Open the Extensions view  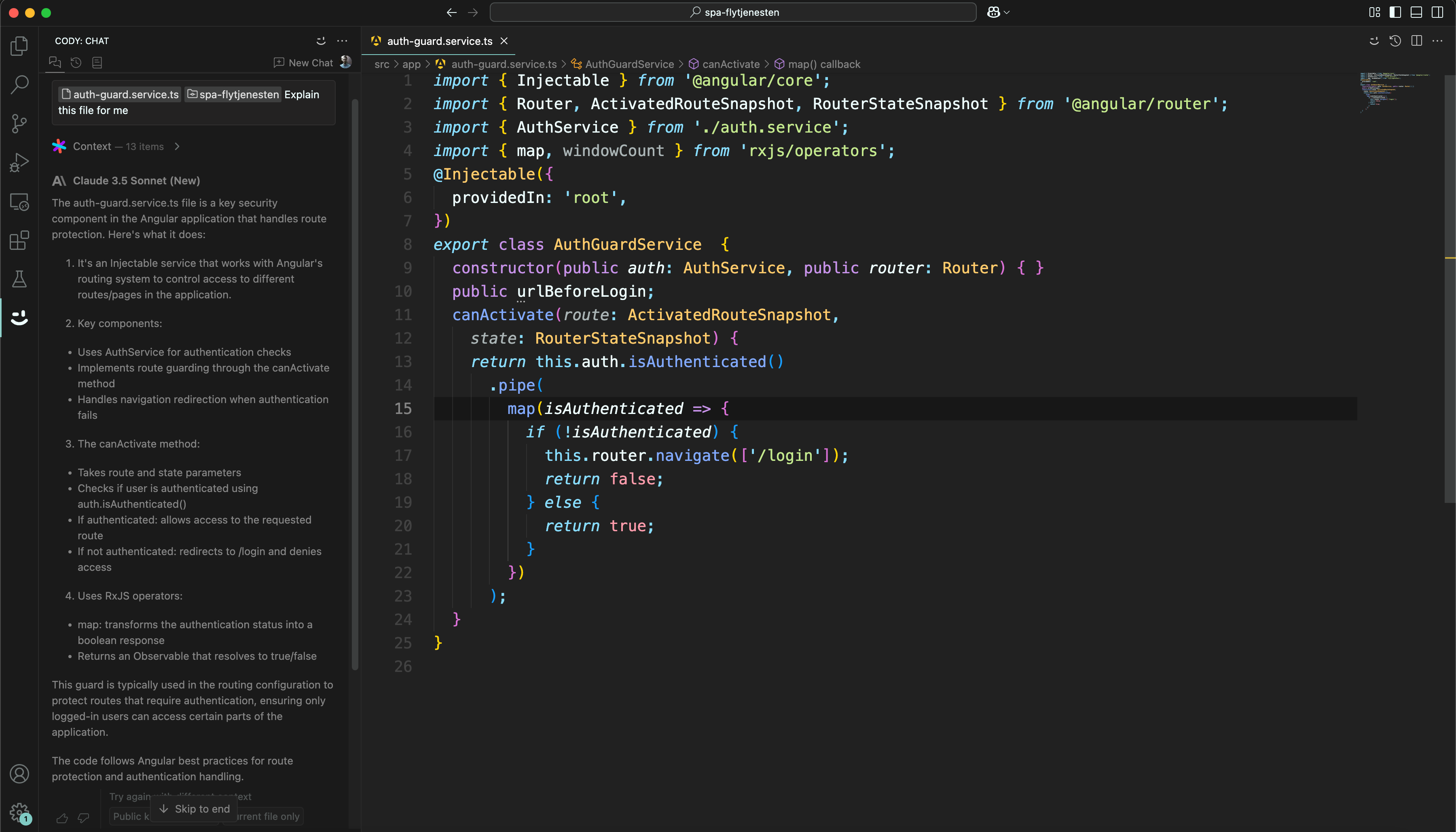[x=19, y=241]
